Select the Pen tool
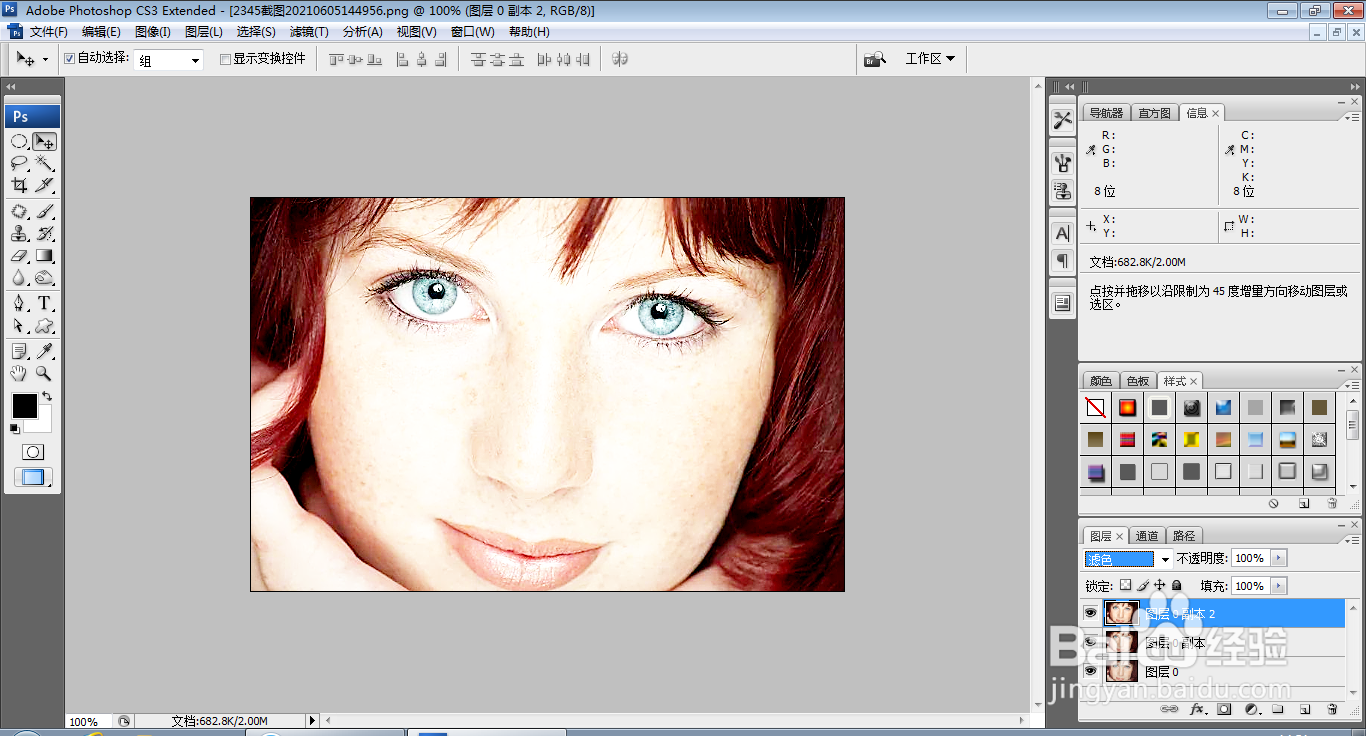The width and height of the screenshot is (1366, 736). click(19, 304)
